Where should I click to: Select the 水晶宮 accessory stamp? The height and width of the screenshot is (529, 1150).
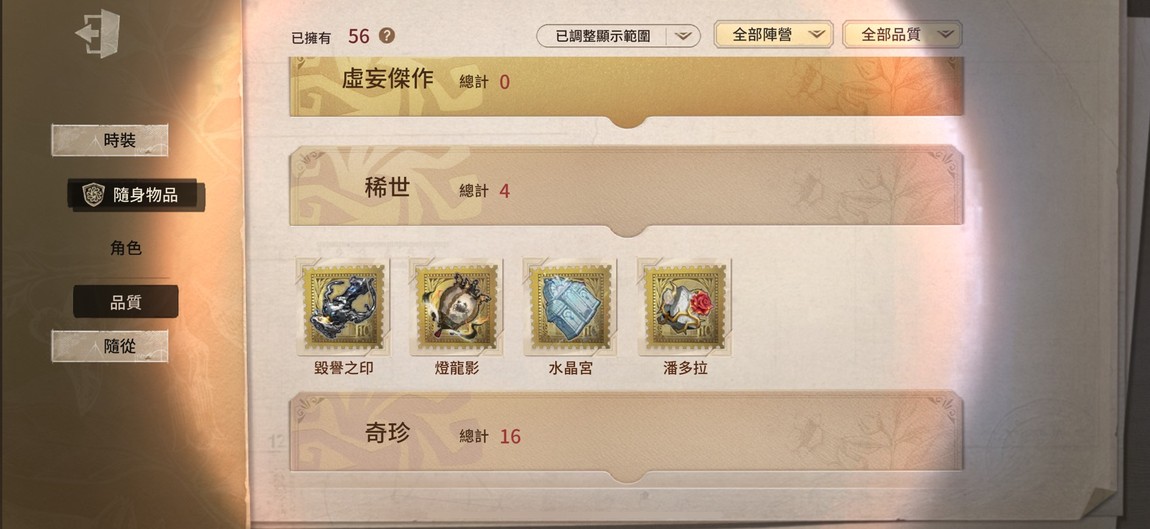point(570,307)
